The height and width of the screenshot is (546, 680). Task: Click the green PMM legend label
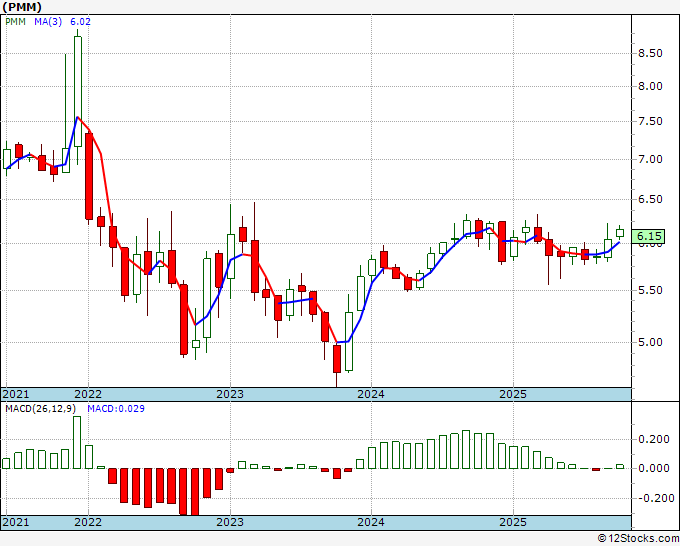(15, 22)
